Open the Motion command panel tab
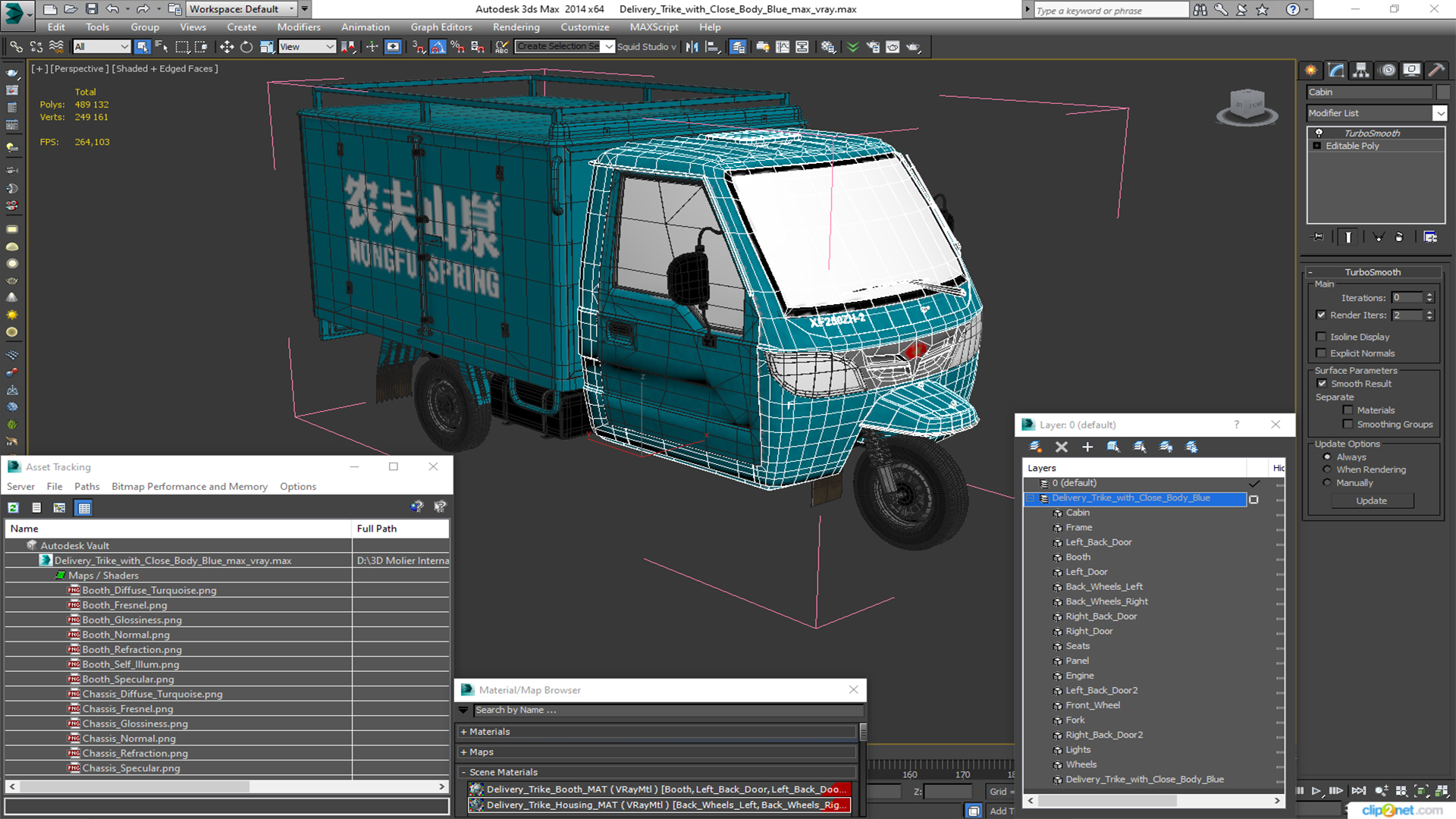 click(1388, 70)
